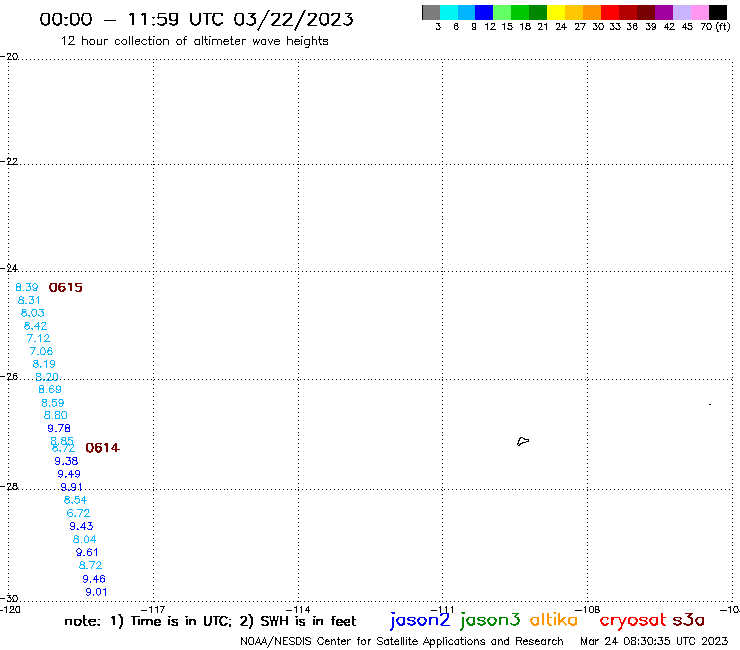Select the purple swatch between 39 and 42

(x=664, y=12)
